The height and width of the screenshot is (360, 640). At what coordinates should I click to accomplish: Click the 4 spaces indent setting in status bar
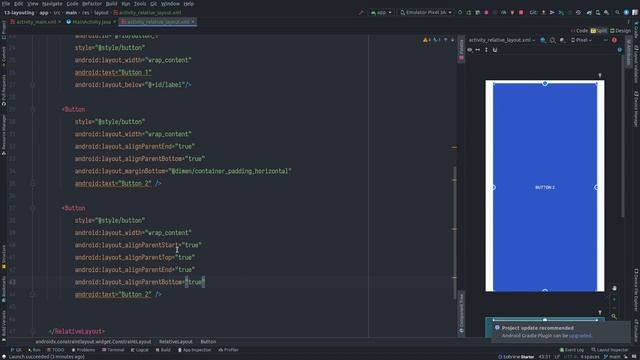(x=590, y=357)
